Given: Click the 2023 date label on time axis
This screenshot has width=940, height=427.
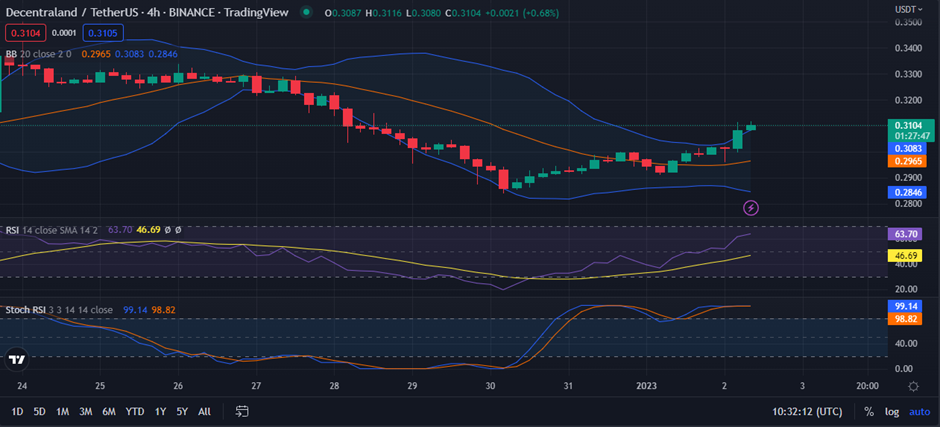Looking at the screenshot, I should pos(646,385).
